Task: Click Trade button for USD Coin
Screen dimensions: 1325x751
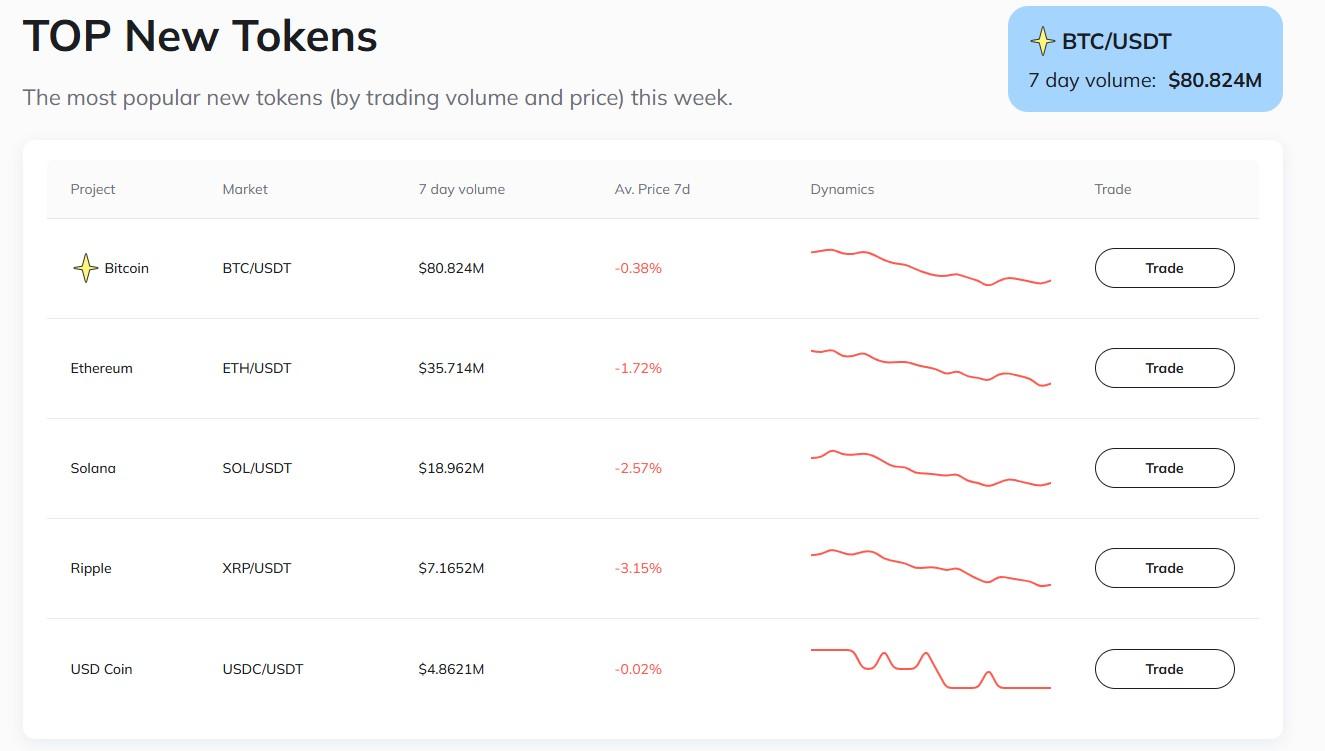Action: coord(1164,669)
